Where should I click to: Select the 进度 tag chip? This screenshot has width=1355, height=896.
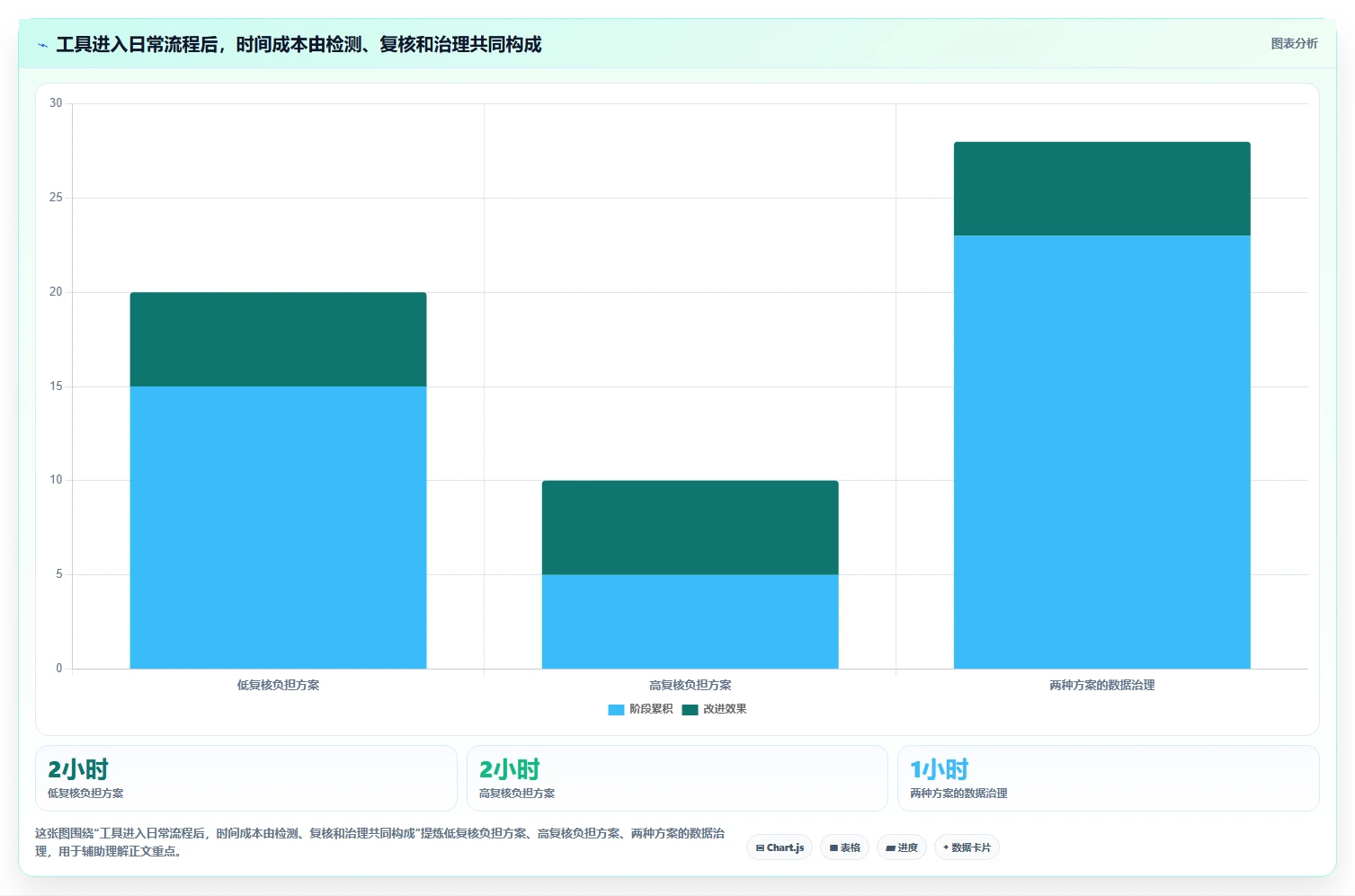[902, 847]
